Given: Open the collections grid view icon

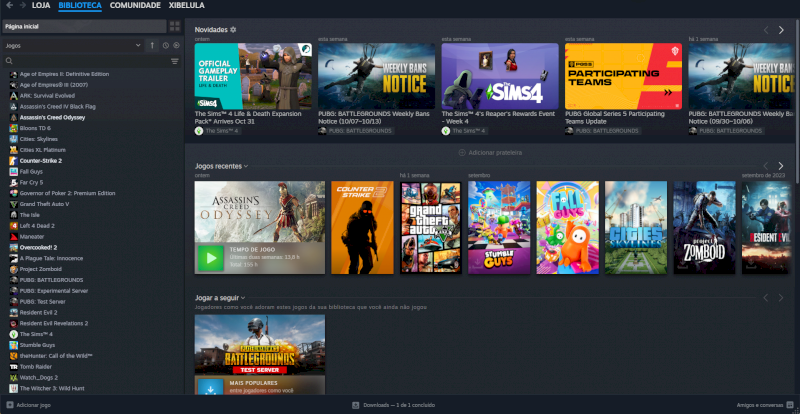Looking at the screenshot, I should click(x=175, y=27).
